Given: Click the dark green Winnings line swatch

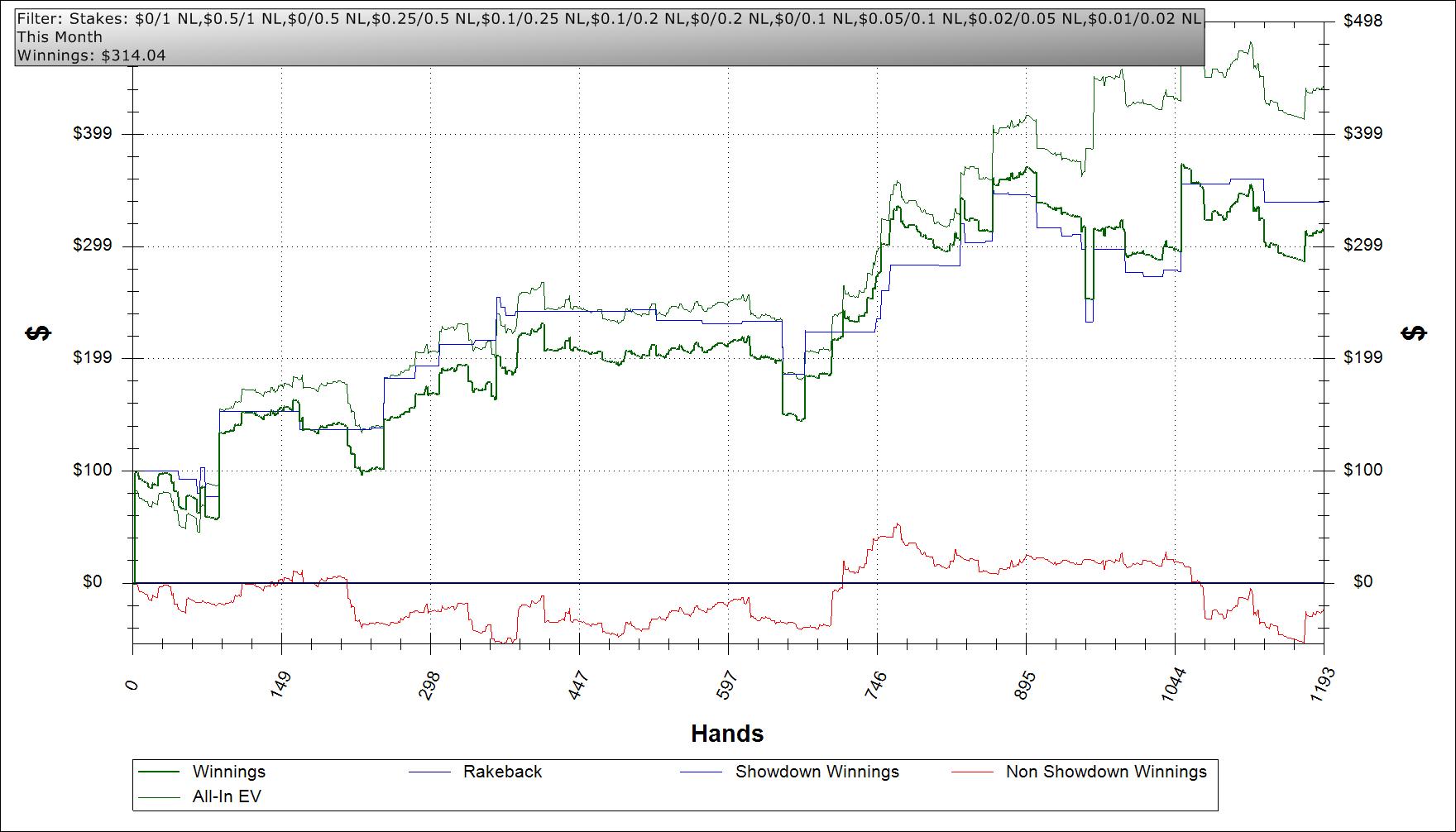Looking at the screenshot, I should 159,772.
